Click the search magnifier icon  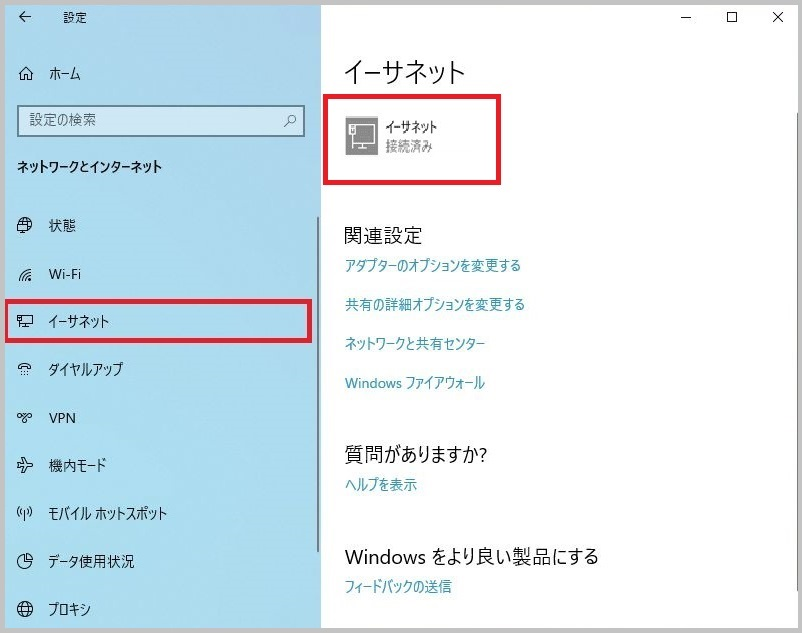pyautogui.click(x=290, y=120)
